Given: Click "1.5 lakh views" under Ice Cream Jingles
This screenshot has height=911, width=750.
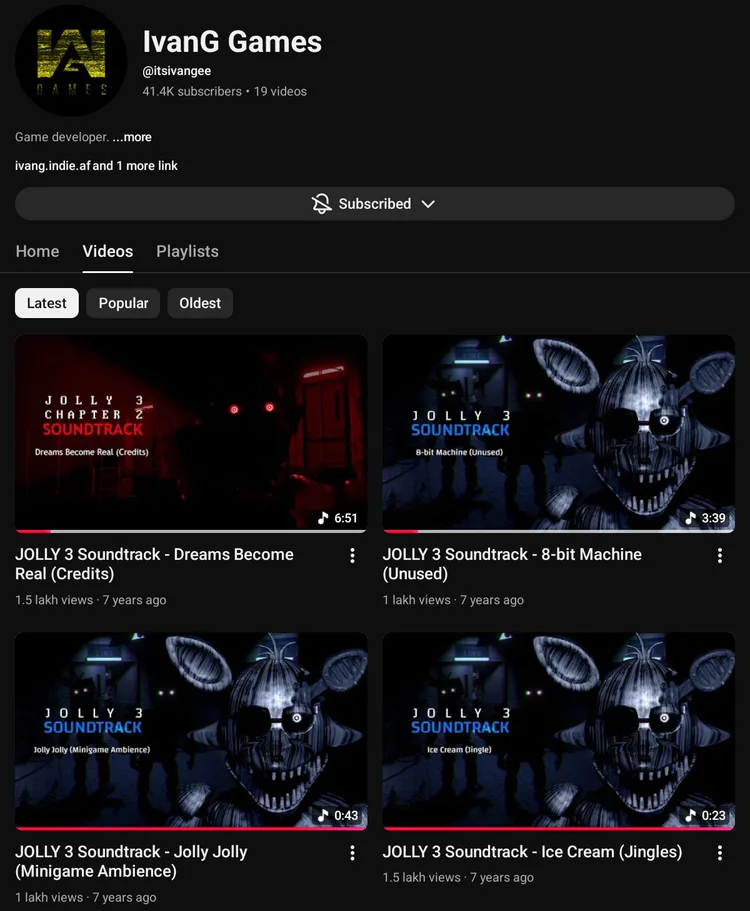Looking at the screenshot, I should (x=422, y=878).
